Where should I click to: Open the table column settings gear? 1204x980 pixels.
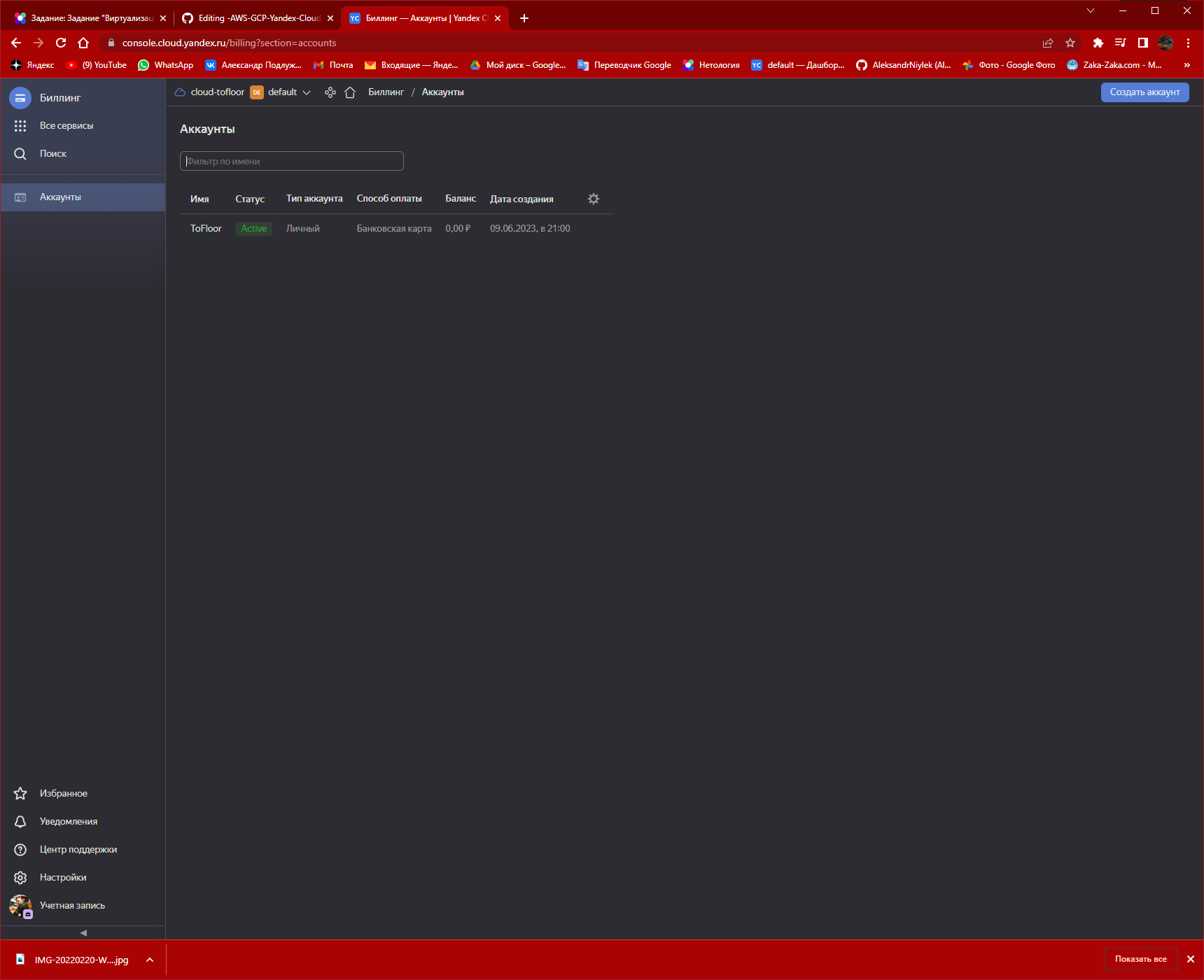tap(594, 199)
